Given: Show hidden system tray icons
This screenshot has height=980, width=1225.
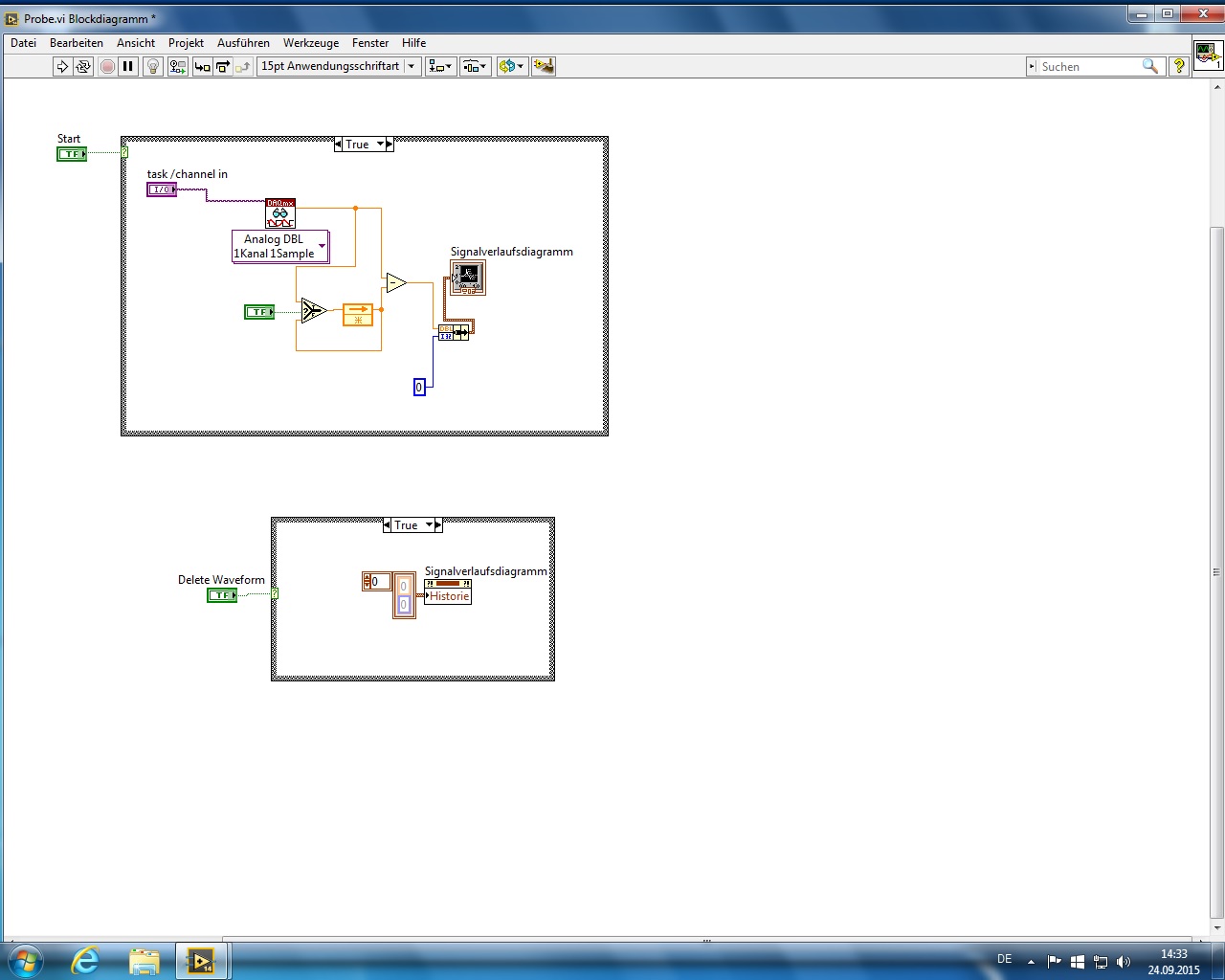Looking at the screenshot, I should 1031,962.
